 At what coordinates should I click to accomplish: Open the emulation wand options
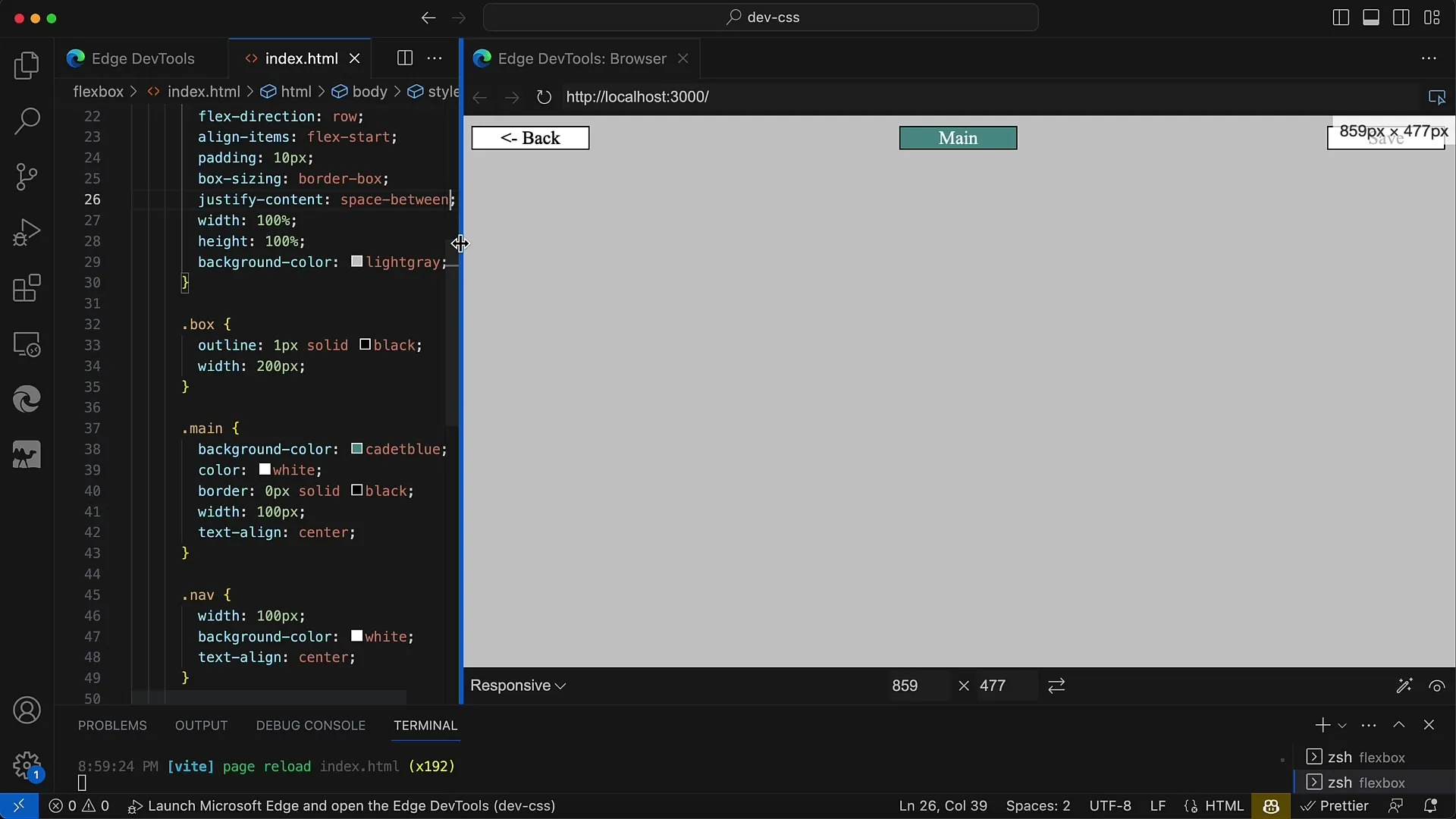coord(1404,686)
